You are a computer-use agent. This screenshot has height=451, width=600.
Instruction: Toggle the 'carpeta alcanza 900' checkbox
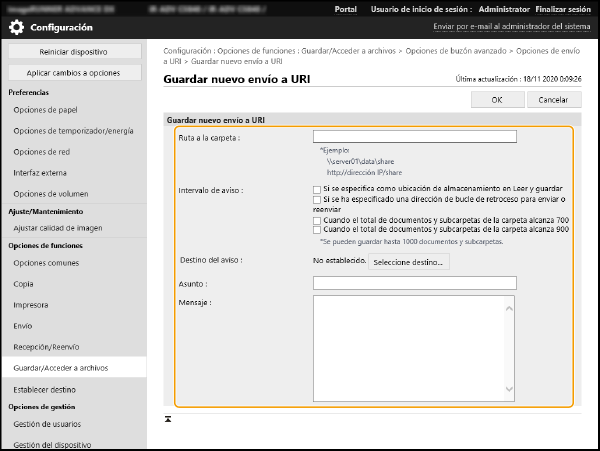click(317, 230)
